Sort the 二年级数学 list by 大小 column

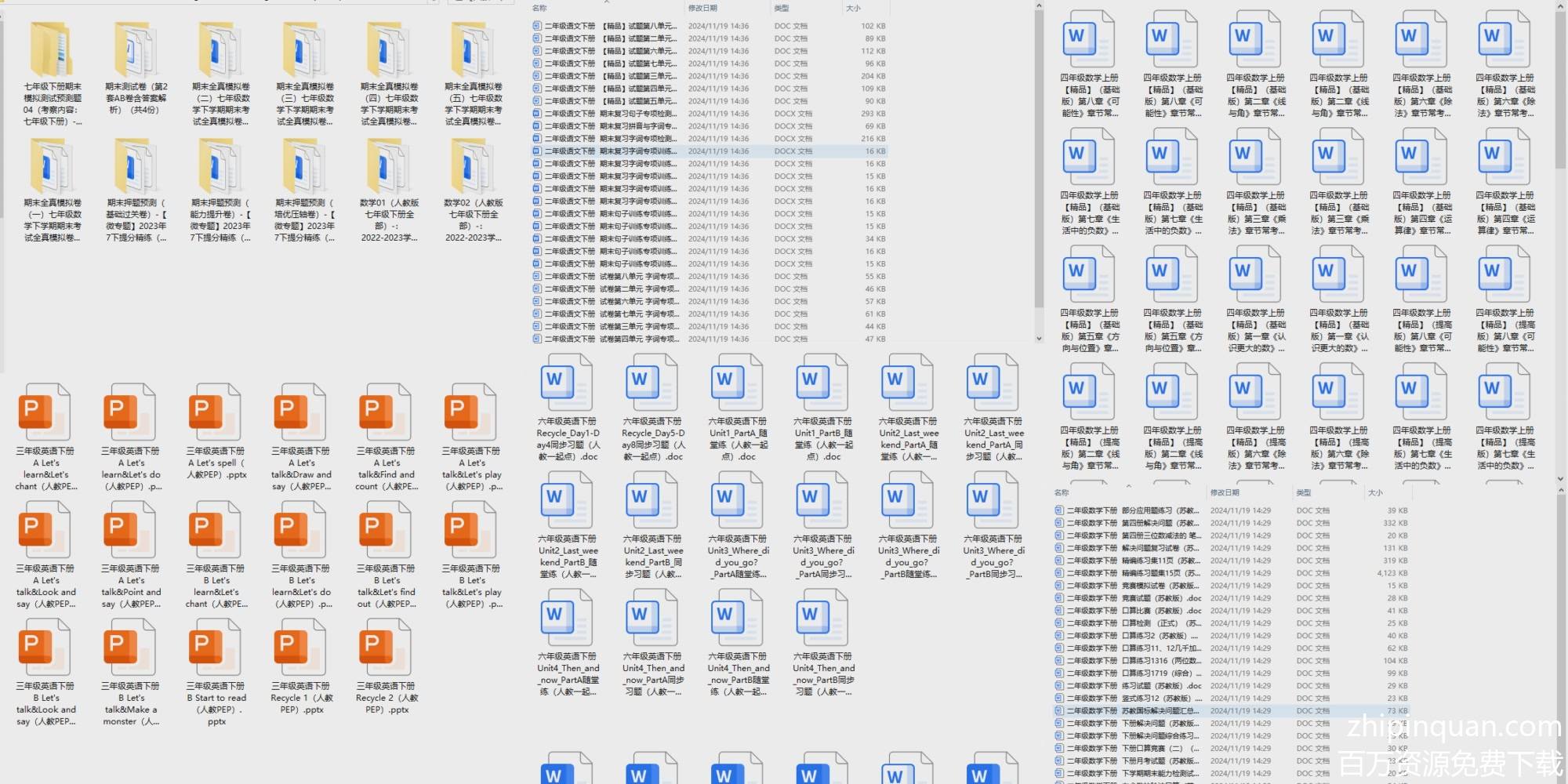(x=1375, y=493)
